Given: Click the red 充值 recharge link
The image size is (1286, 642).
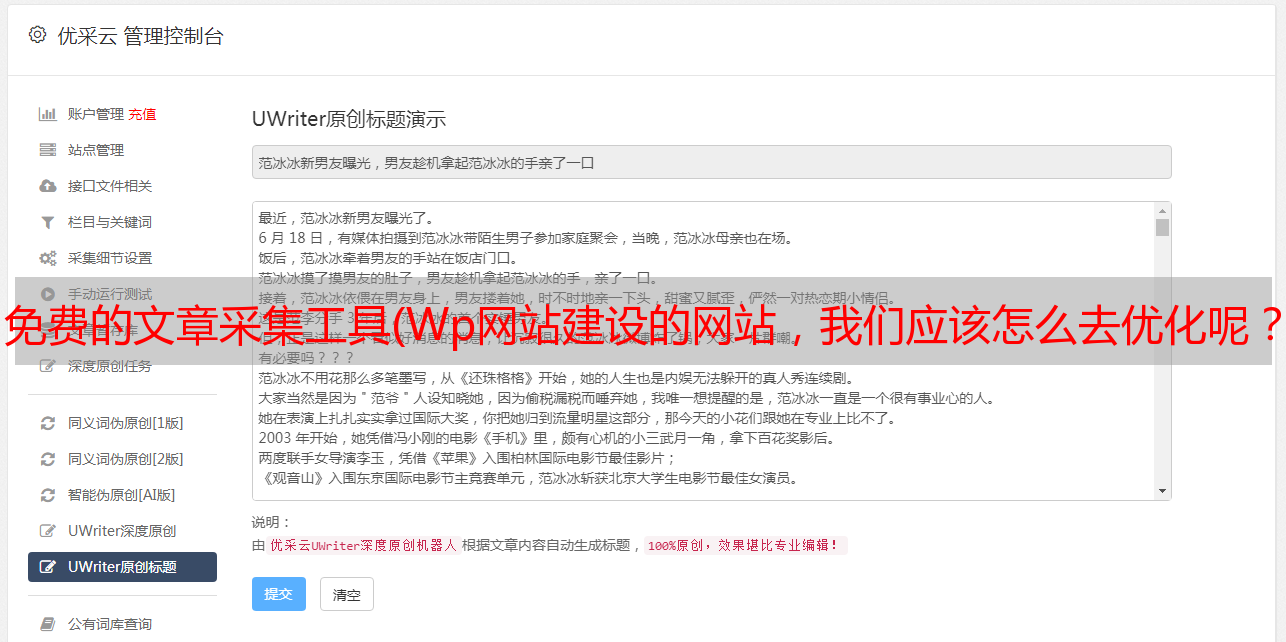Looking at the screenshot, I should tap(142, 114).
